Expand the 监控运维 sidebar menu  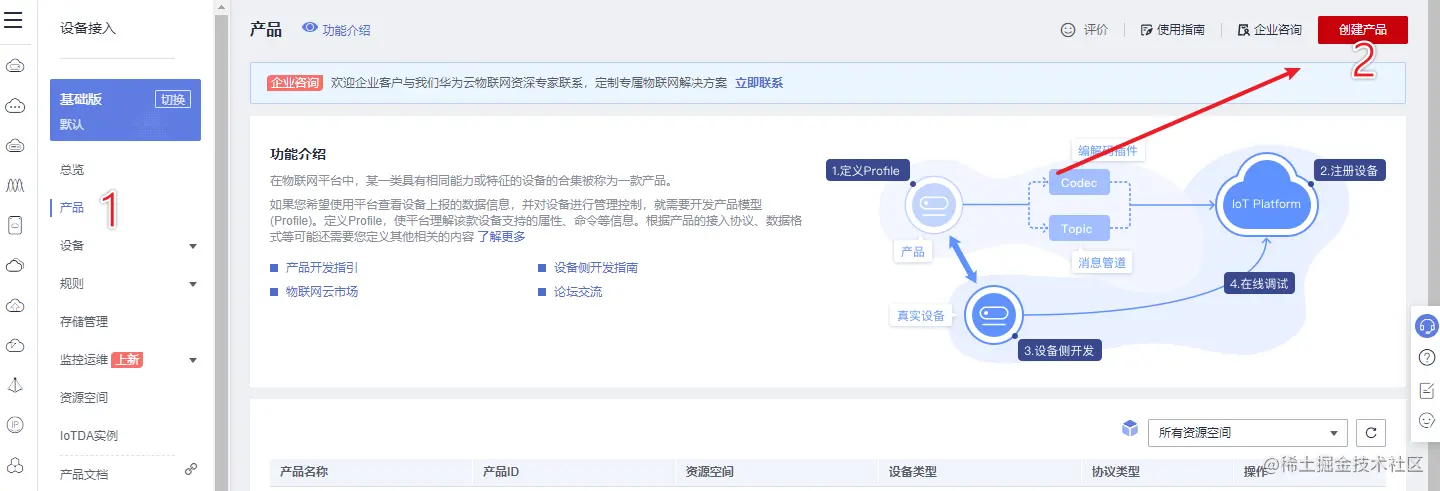(125, 360)
